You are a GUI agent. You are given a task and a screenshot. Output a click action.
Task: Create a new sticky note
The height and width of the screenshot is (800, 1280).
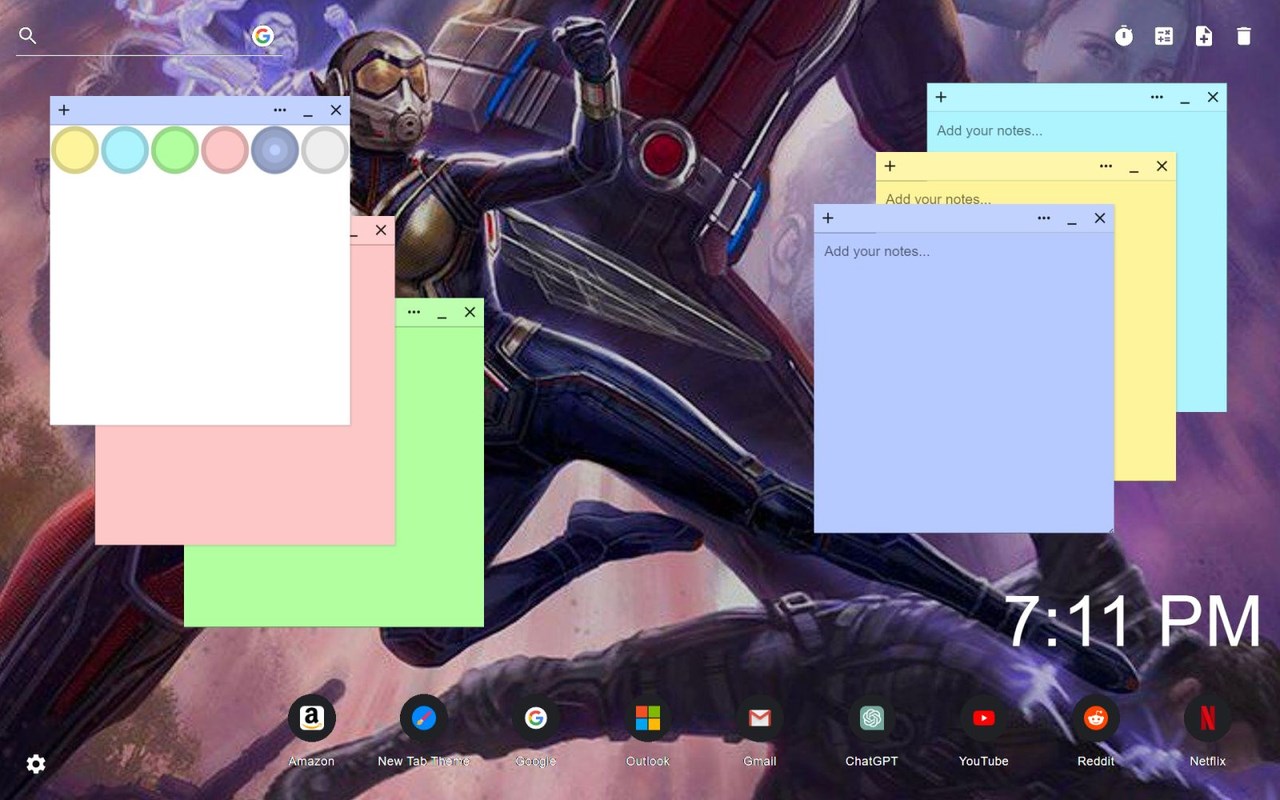[x=1204, y=36]
